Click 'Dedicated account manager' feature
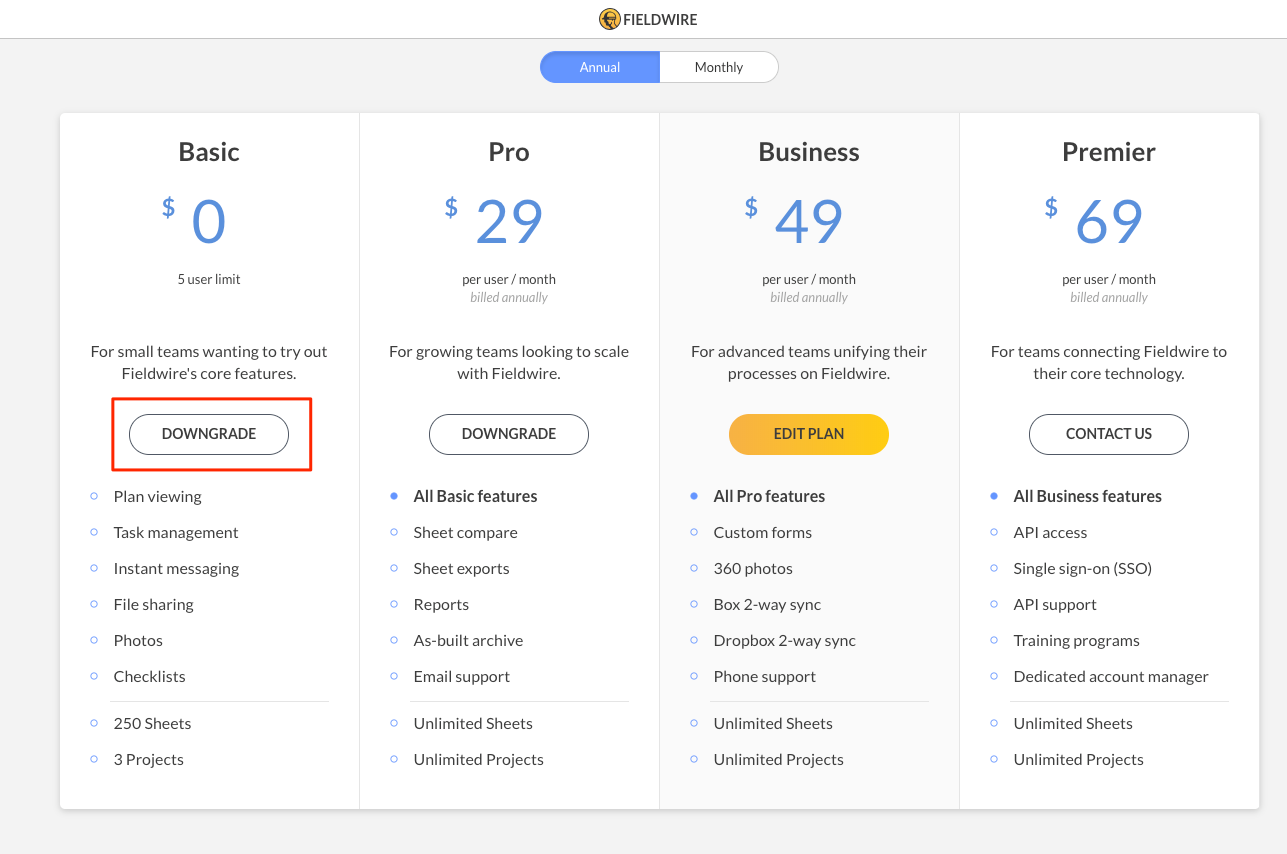Viewport: 1287px width, 854px height. [x=1111, y=676]
